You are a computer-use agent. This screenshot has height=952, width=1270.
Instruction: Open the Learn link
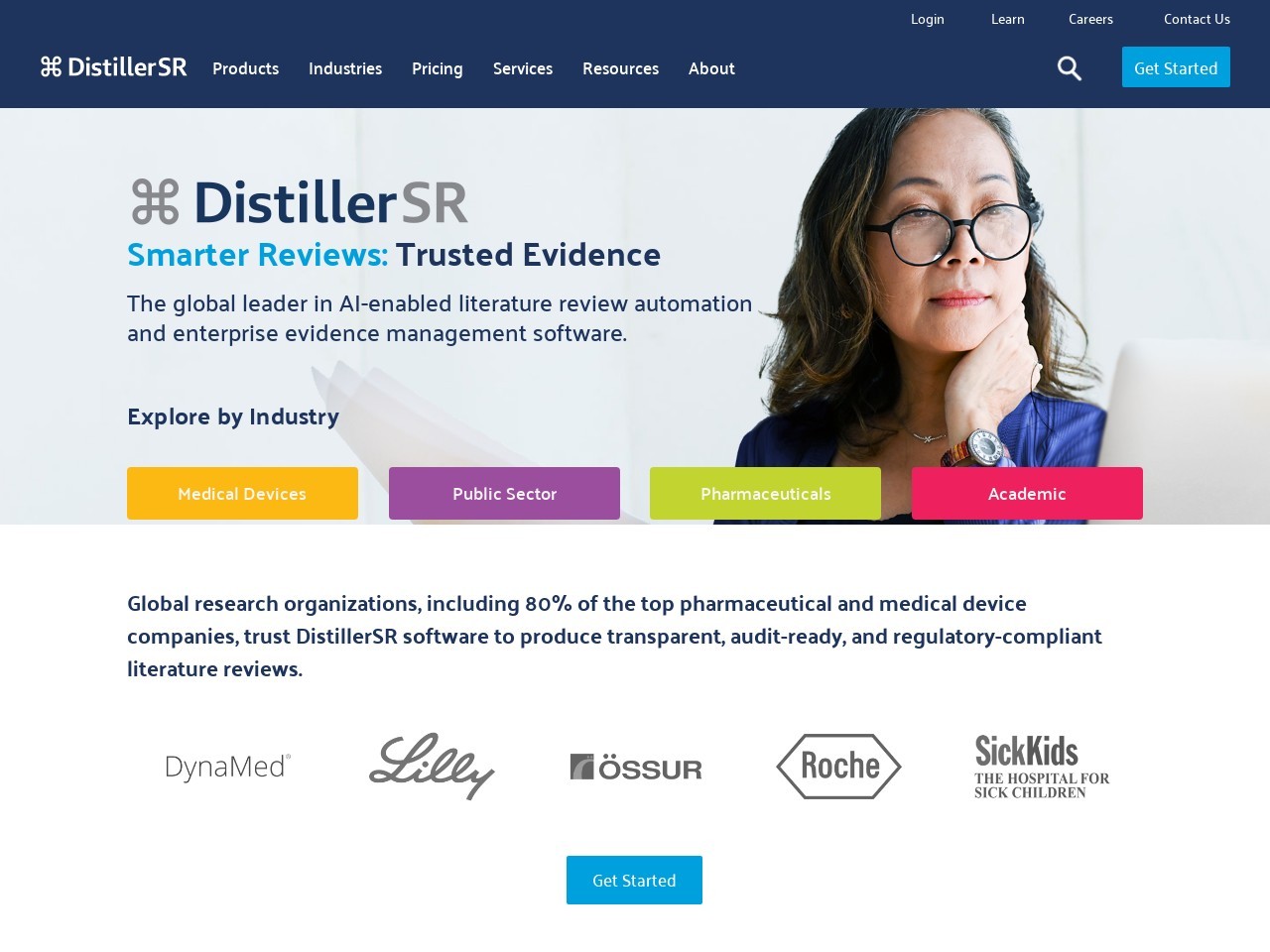pos(1008,19)
